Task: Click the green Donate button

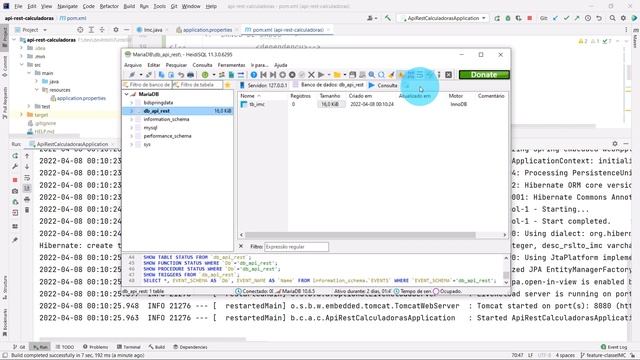Action: tap(484, 75)
